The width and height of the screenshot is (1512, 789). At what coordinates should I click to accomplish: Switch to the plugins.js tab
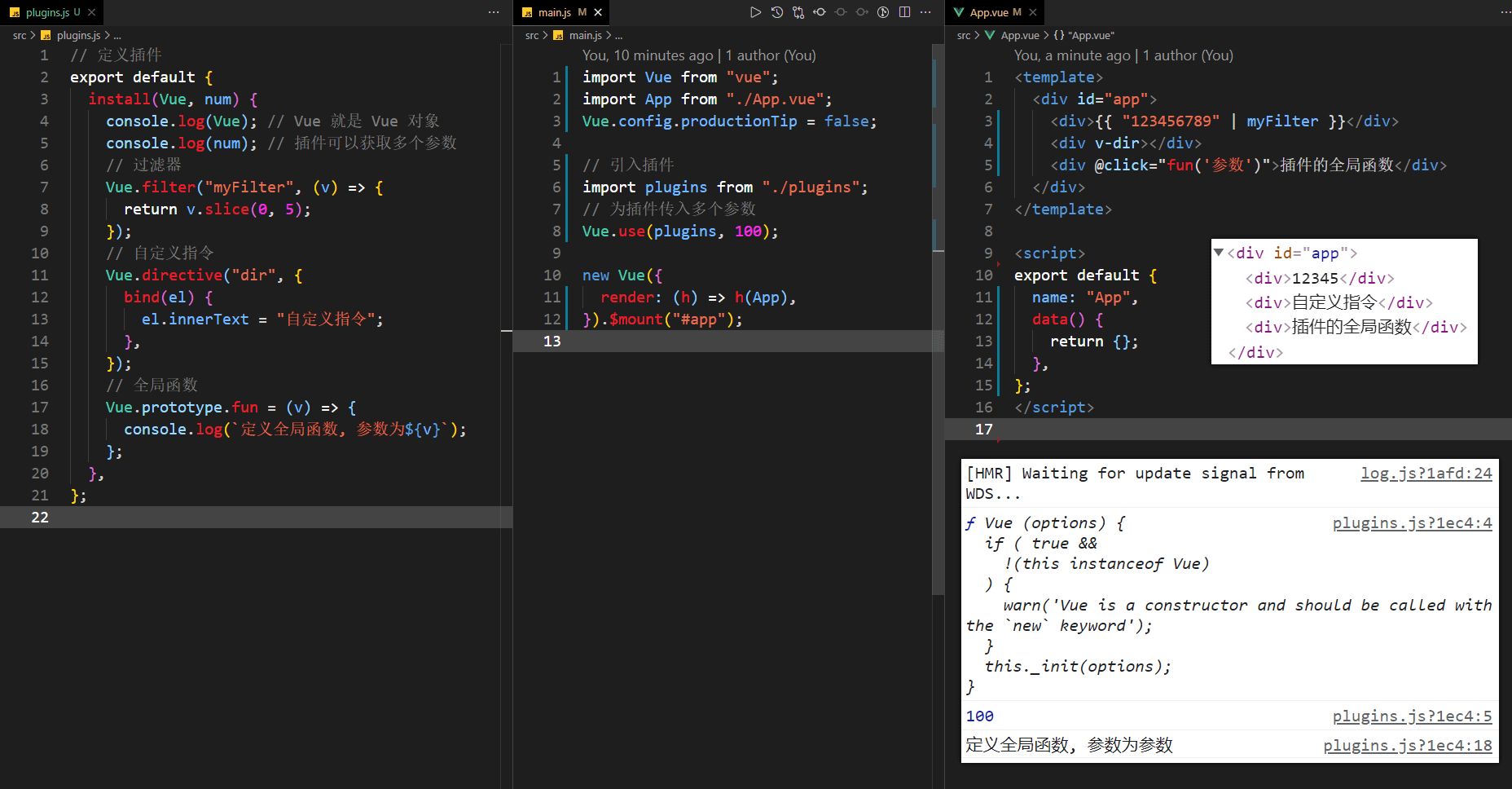point(52,12)
